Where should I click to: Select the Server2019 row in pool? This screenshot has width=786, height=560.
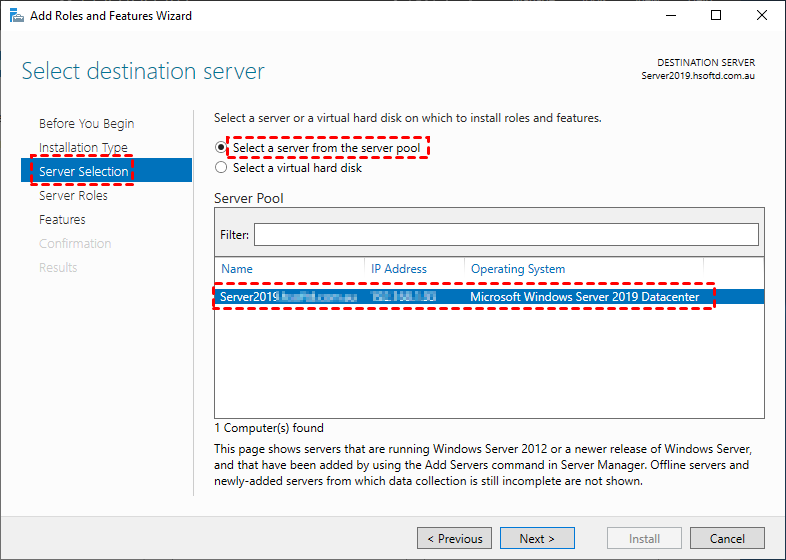[462, 297]
